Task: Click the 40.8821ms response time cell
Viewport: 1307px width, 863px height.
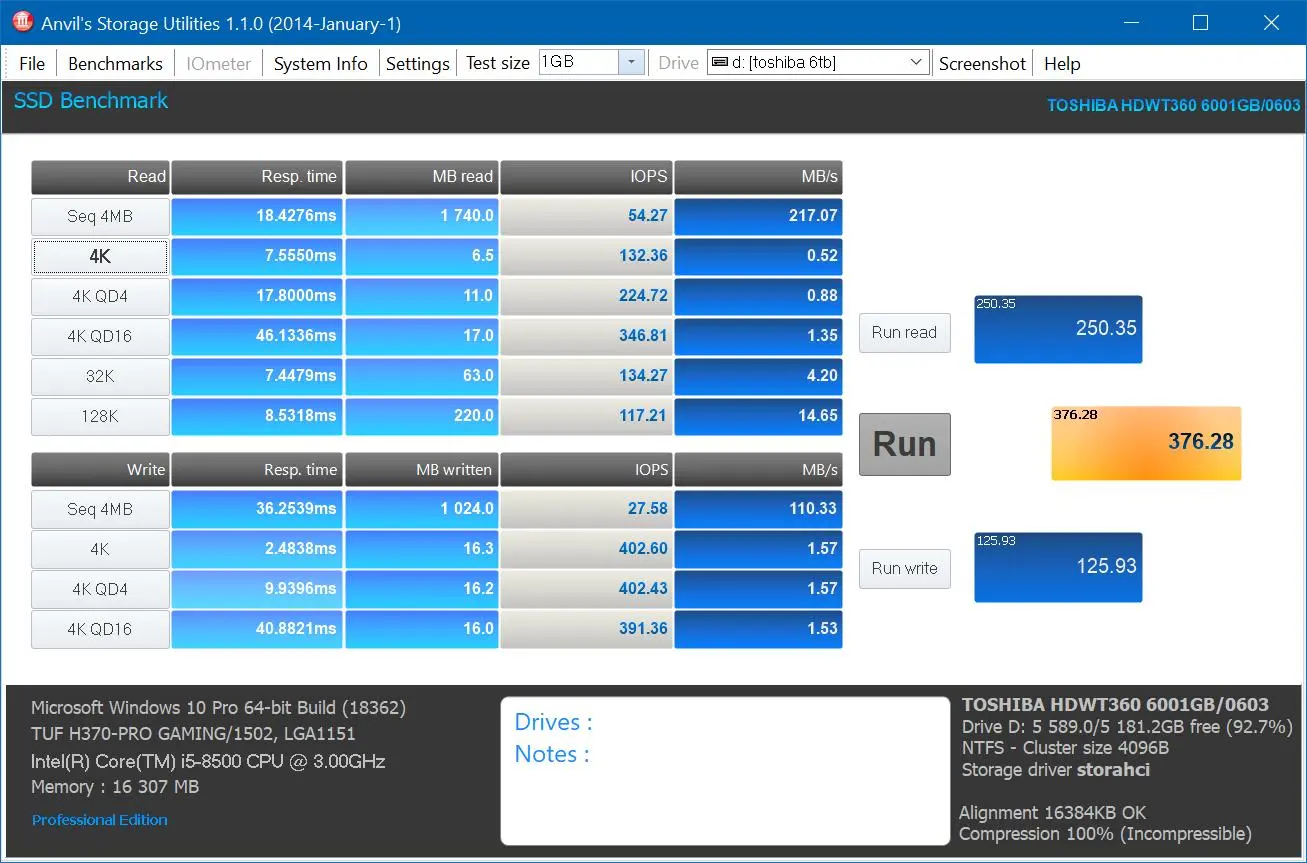Action: 256,629
